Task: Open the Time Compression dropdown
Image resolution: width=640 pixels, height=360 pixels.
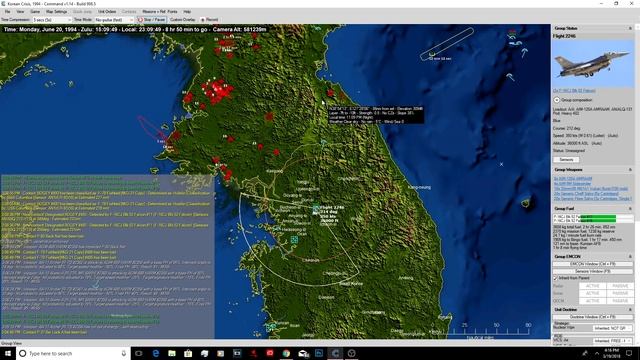Action: tap(52, 20)
